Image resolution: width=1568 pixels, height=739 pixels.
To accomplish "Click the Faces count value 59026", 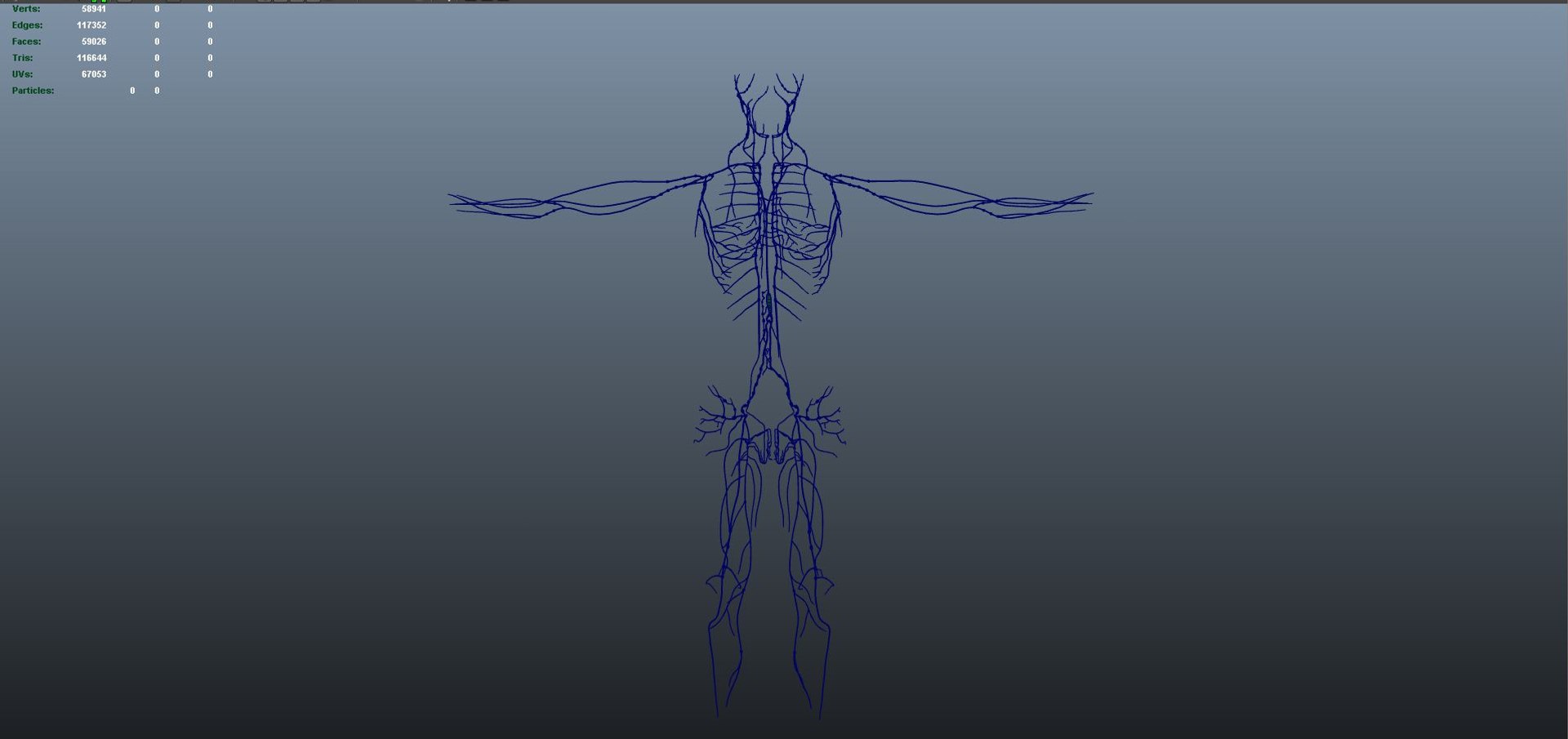I will pos(94,42).
